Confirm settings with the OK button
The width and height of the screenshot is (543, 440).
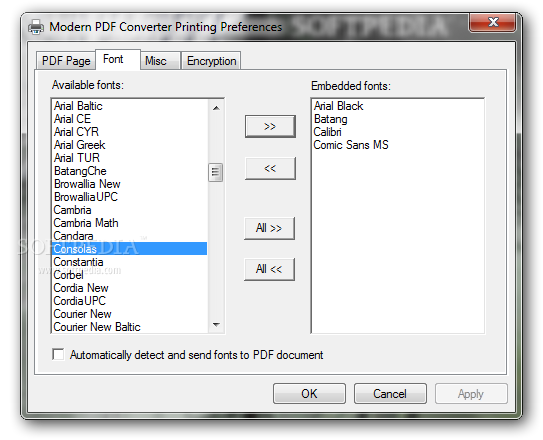tap(309, 394)
